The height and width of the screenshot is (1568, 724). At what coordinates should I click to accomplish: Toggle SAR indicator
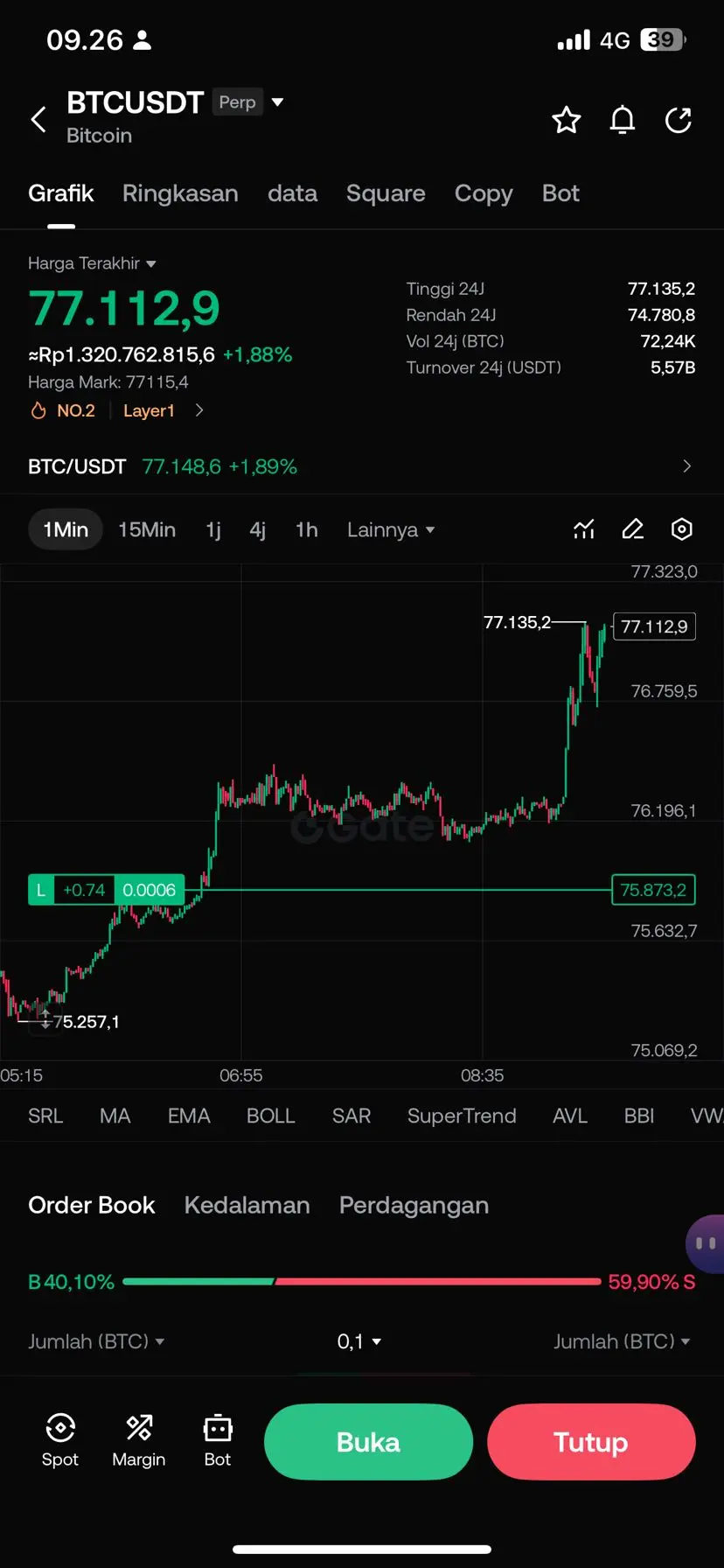[x=352, y=1116]
